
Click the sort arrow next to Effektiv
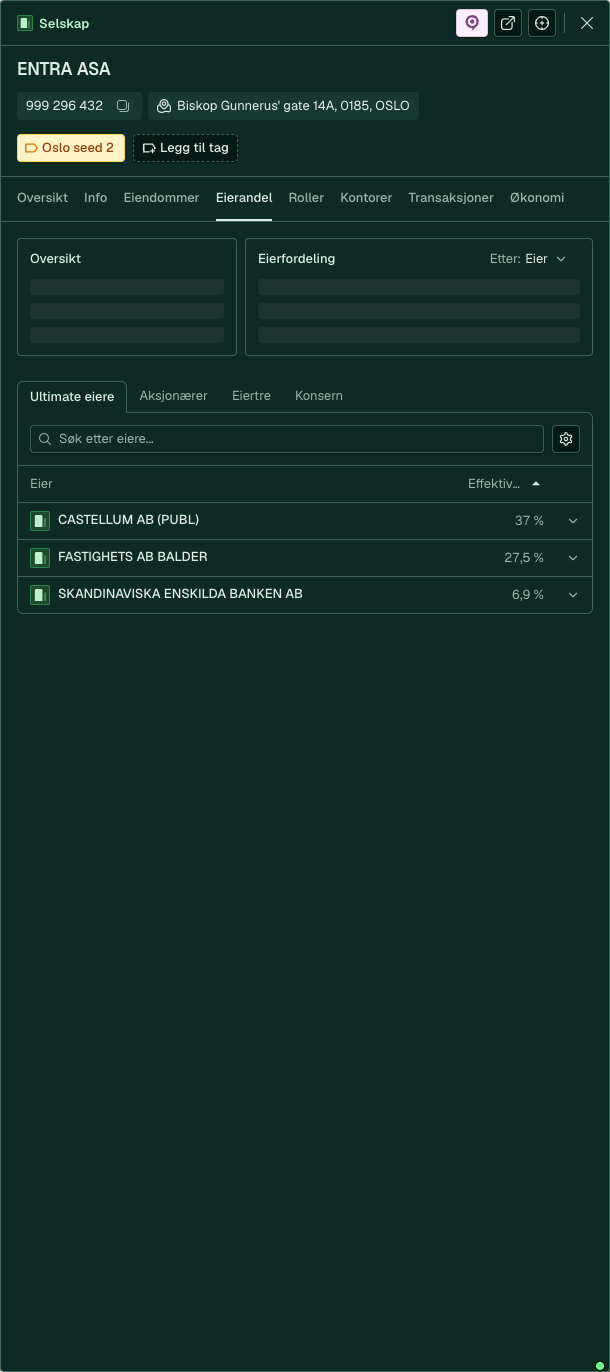pyautogui.click(x=536, y=484)
